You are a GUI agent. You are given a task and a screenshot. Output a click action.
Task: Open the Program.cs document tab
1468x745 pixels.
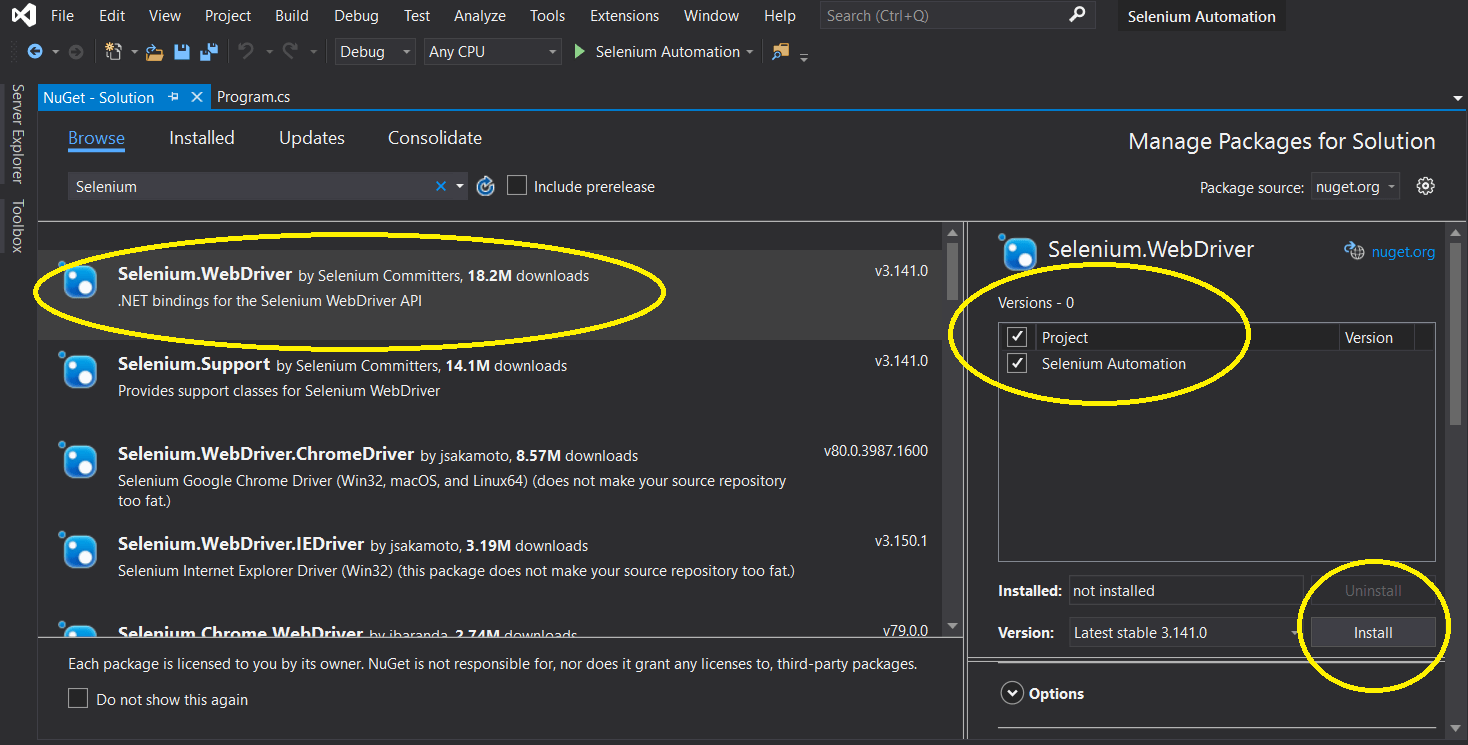[254, 97]
